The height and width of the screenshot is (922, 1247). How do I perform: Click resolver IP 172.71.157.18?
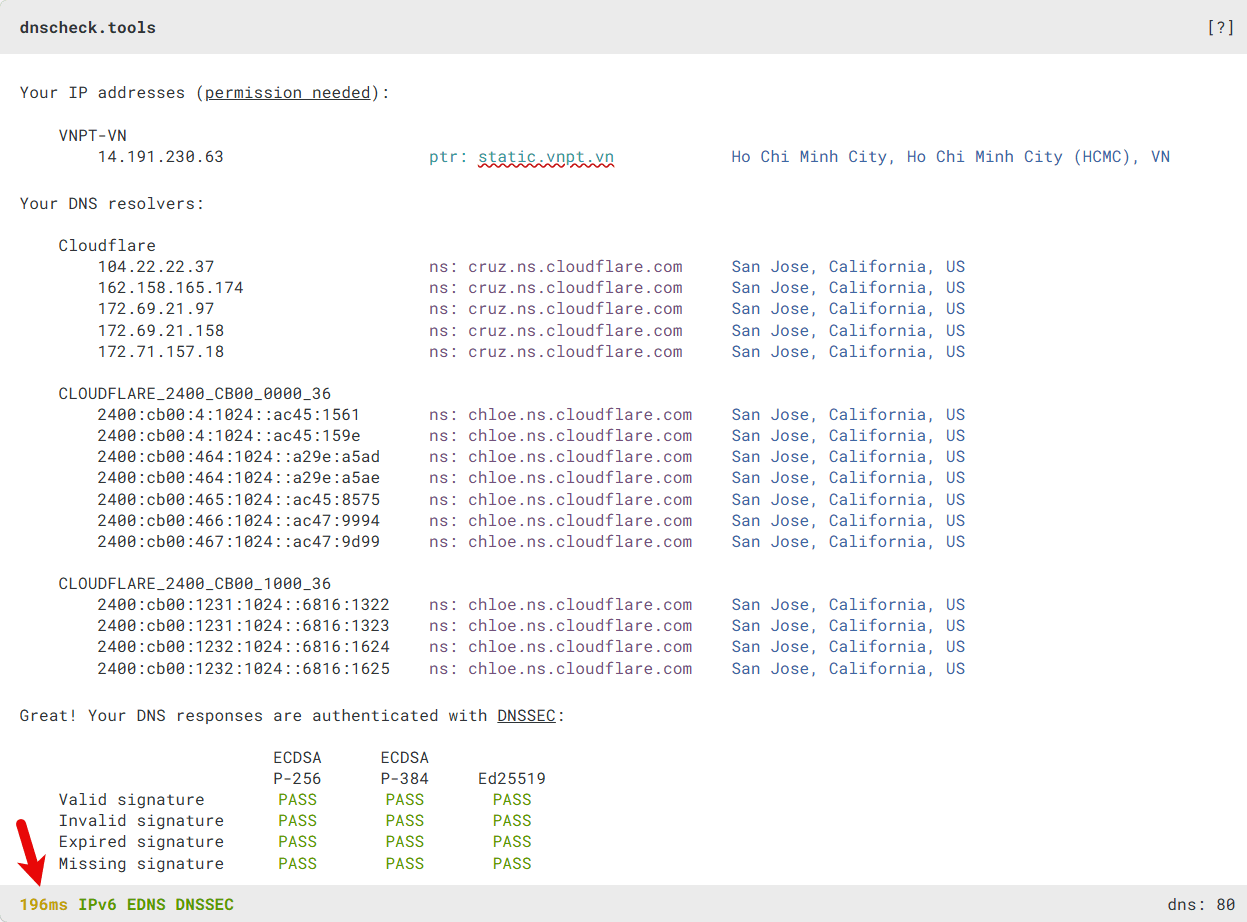click(x=160, y=352)
